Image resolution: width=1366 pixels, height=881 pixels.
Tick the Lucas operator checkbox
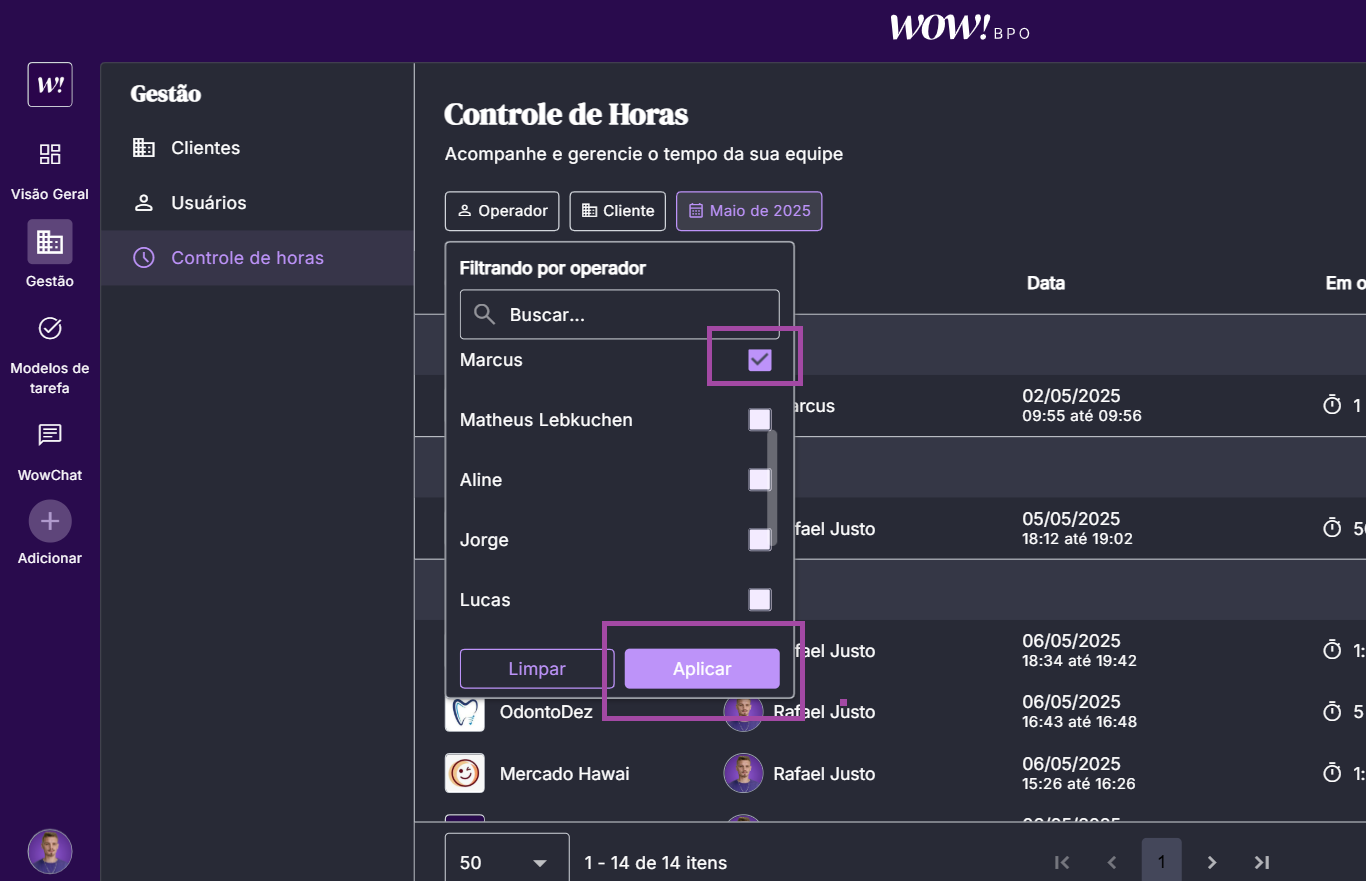click(x=760, y=600)
